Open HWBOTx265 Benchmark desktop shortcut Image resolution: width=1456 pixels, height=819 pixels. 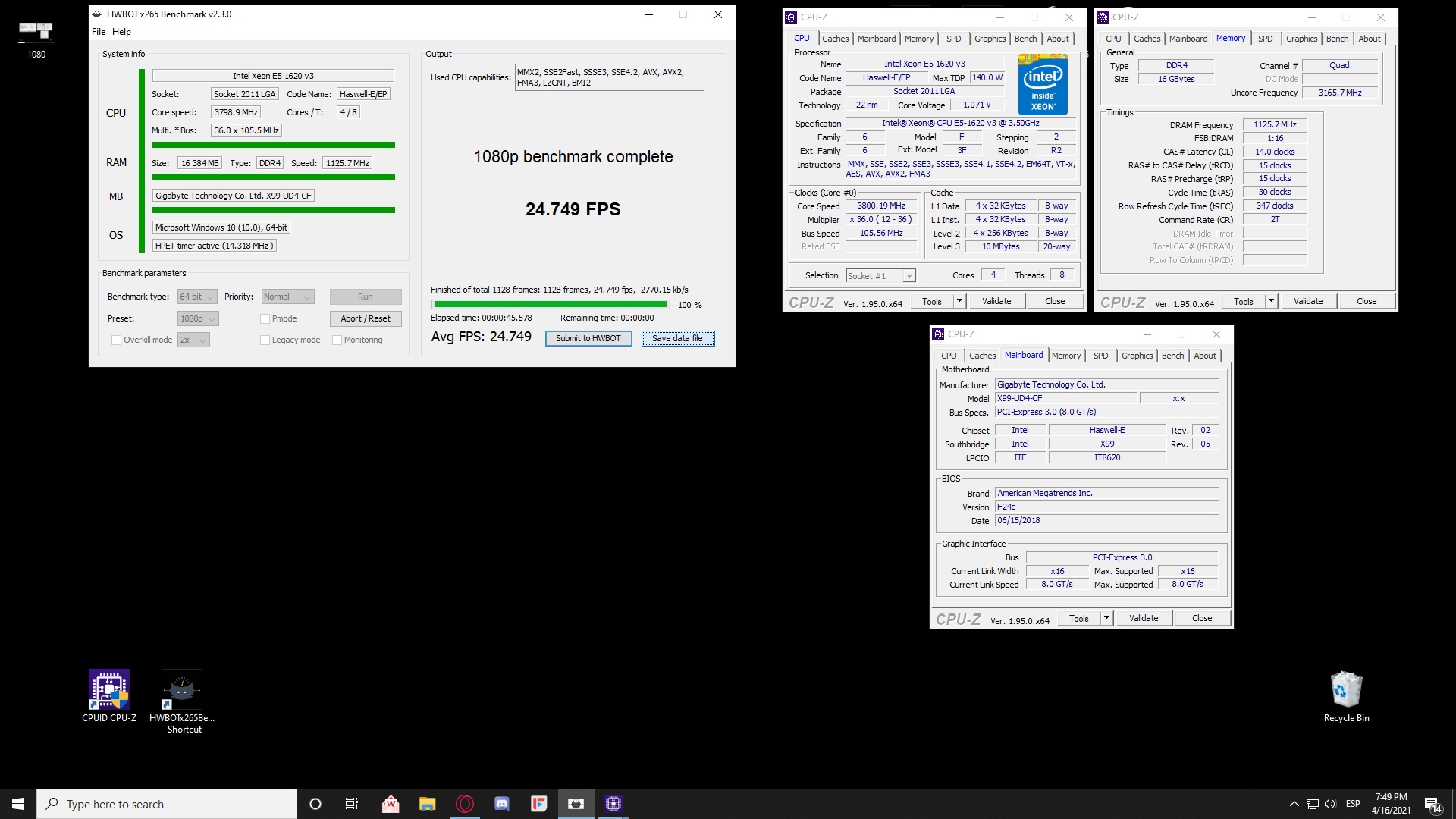tap(182, 701)
